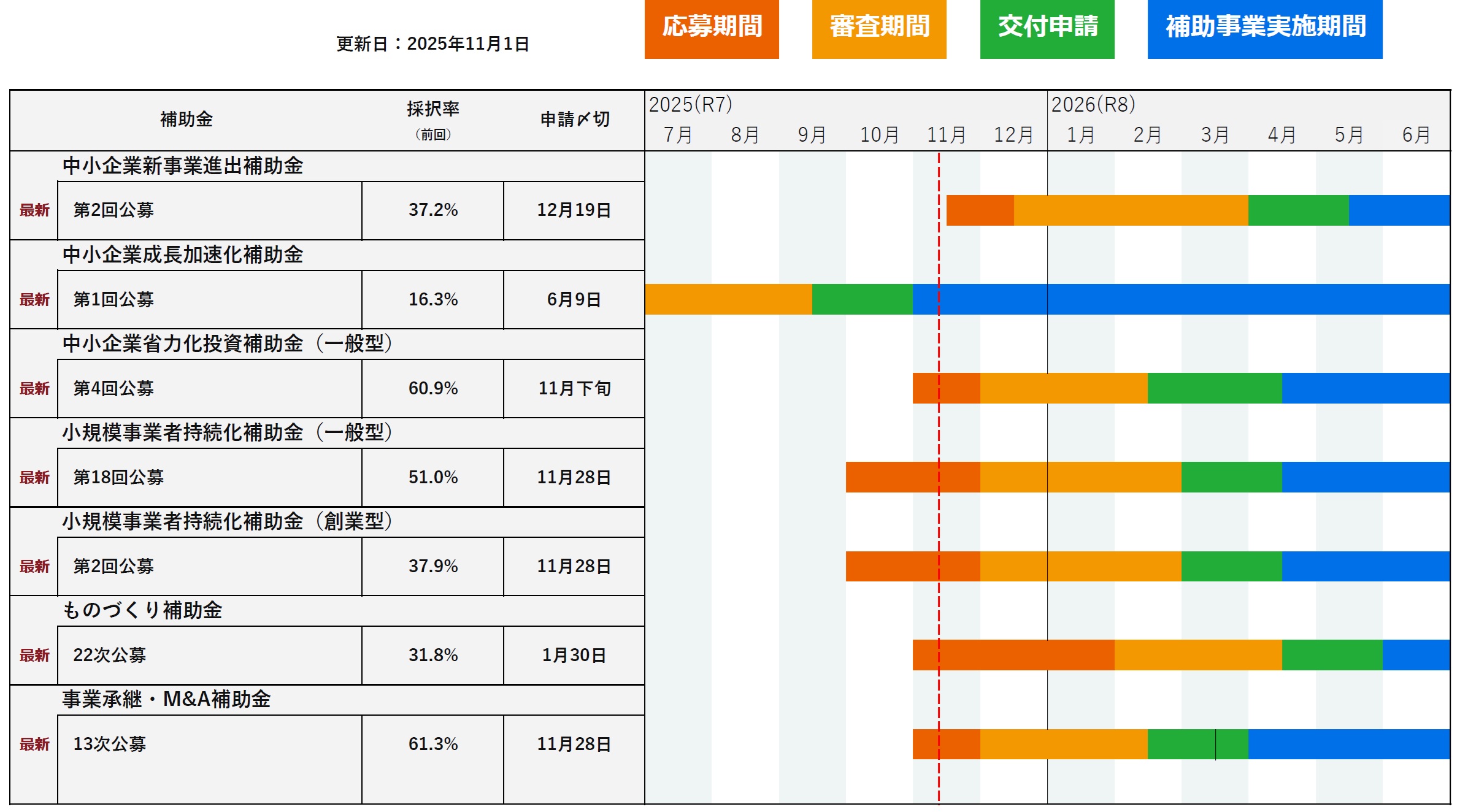Image resolution: width=1460 pixels, height=812 pixels.
Task: Click the 2026(R8) year label
Action: tap(1093, 105)
